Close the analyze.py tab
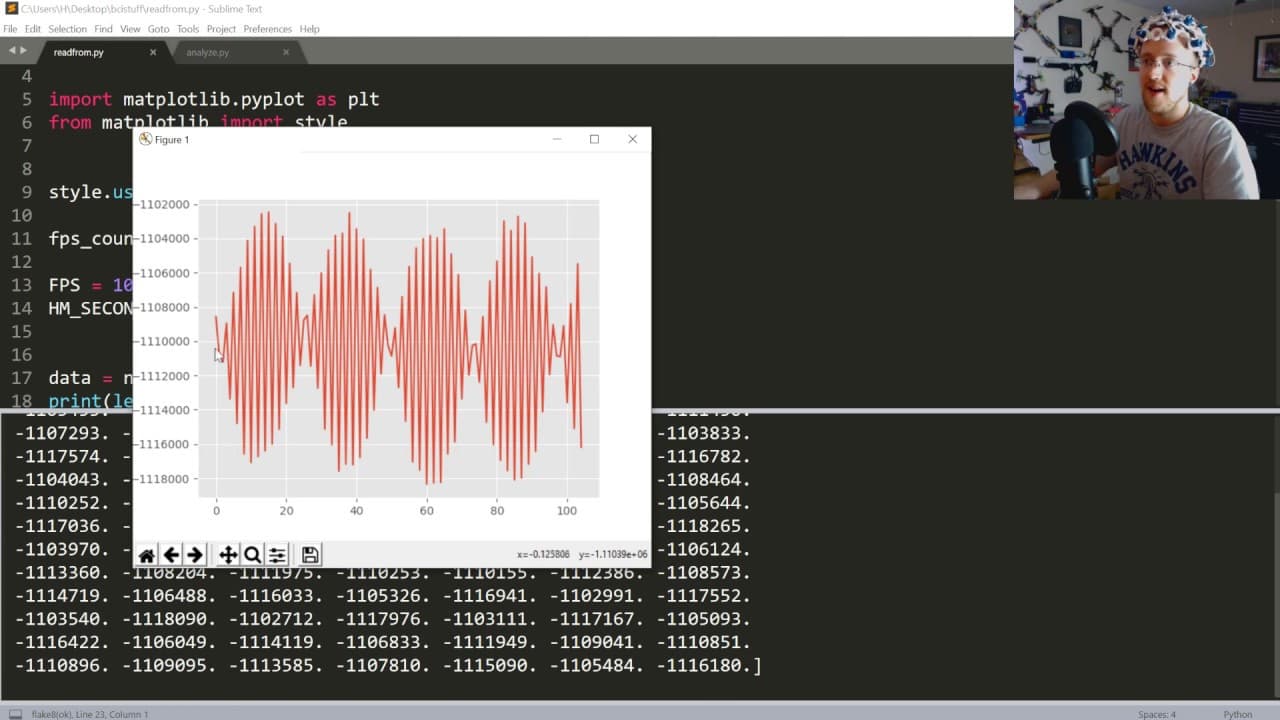Viewport: 1280px width, 720px height. click(286, 52)
